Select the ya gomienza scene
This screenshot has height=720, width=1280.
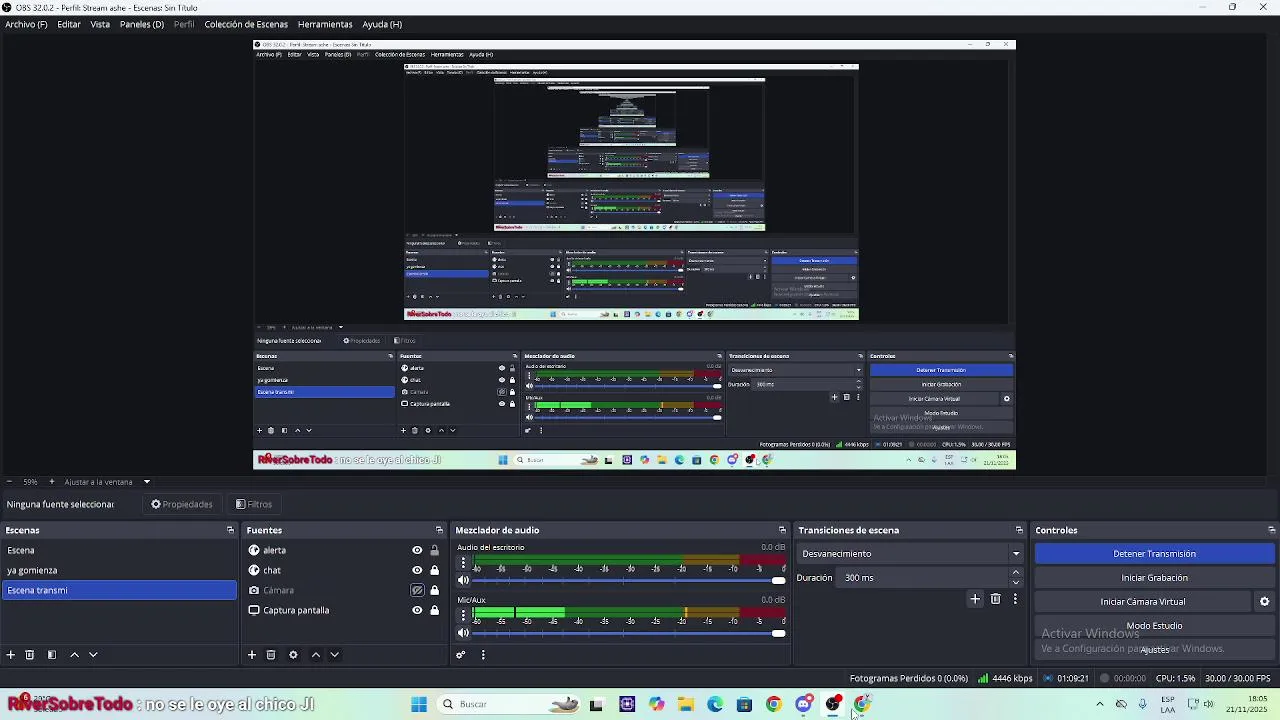click(x=119, y=570)
